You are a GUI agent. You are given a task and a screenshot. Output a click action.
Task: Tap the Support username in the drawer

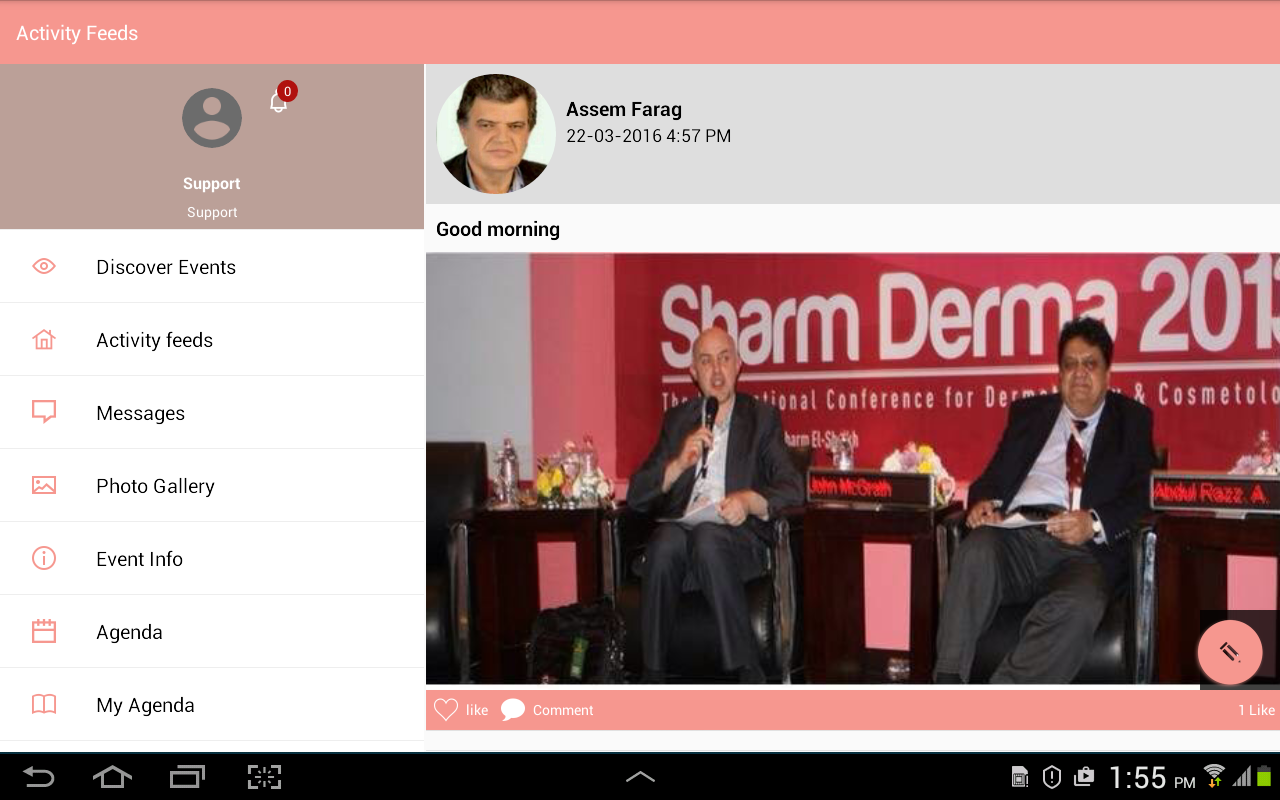(212, 184)
